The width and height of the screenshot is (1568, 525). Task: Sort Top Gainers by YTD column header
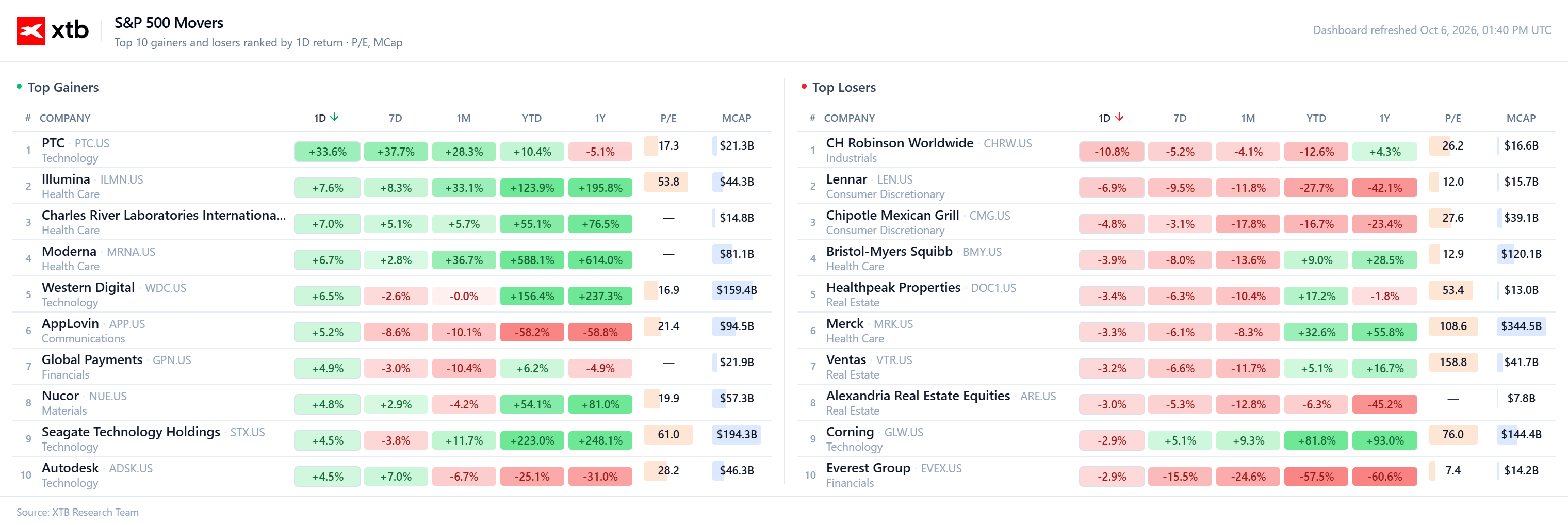[531, 118]
